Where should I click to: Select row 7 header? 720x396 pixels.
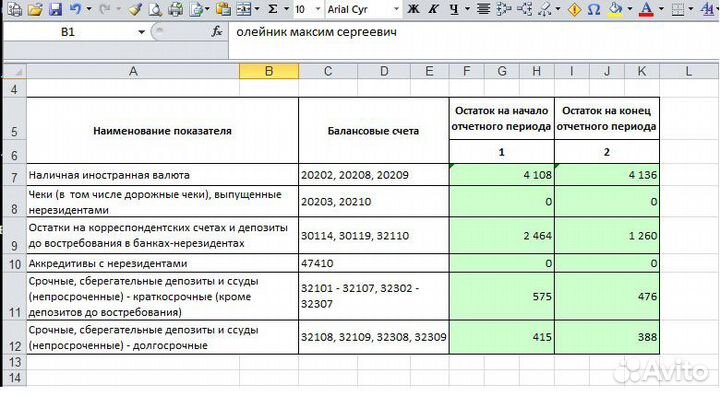click(x=15, y=175)
